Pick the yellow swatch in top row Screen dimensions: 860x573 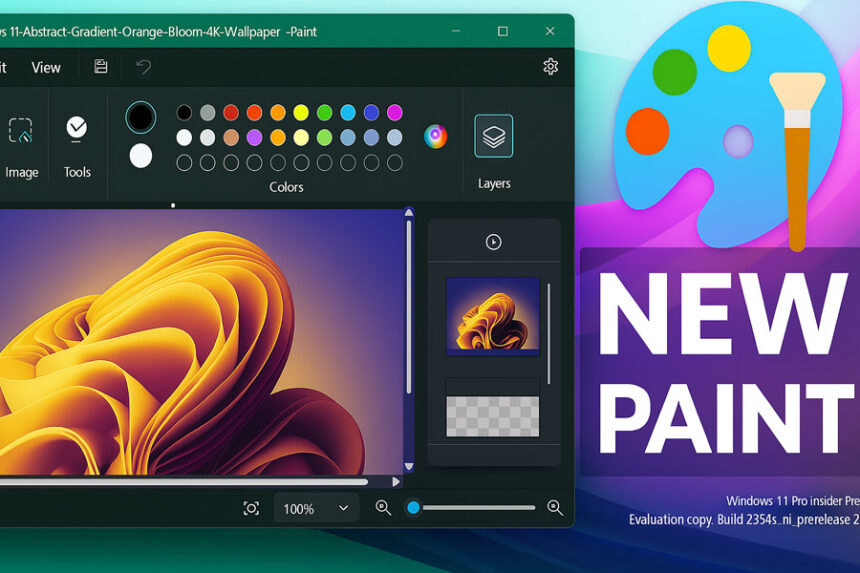click(x=301, y=112)
